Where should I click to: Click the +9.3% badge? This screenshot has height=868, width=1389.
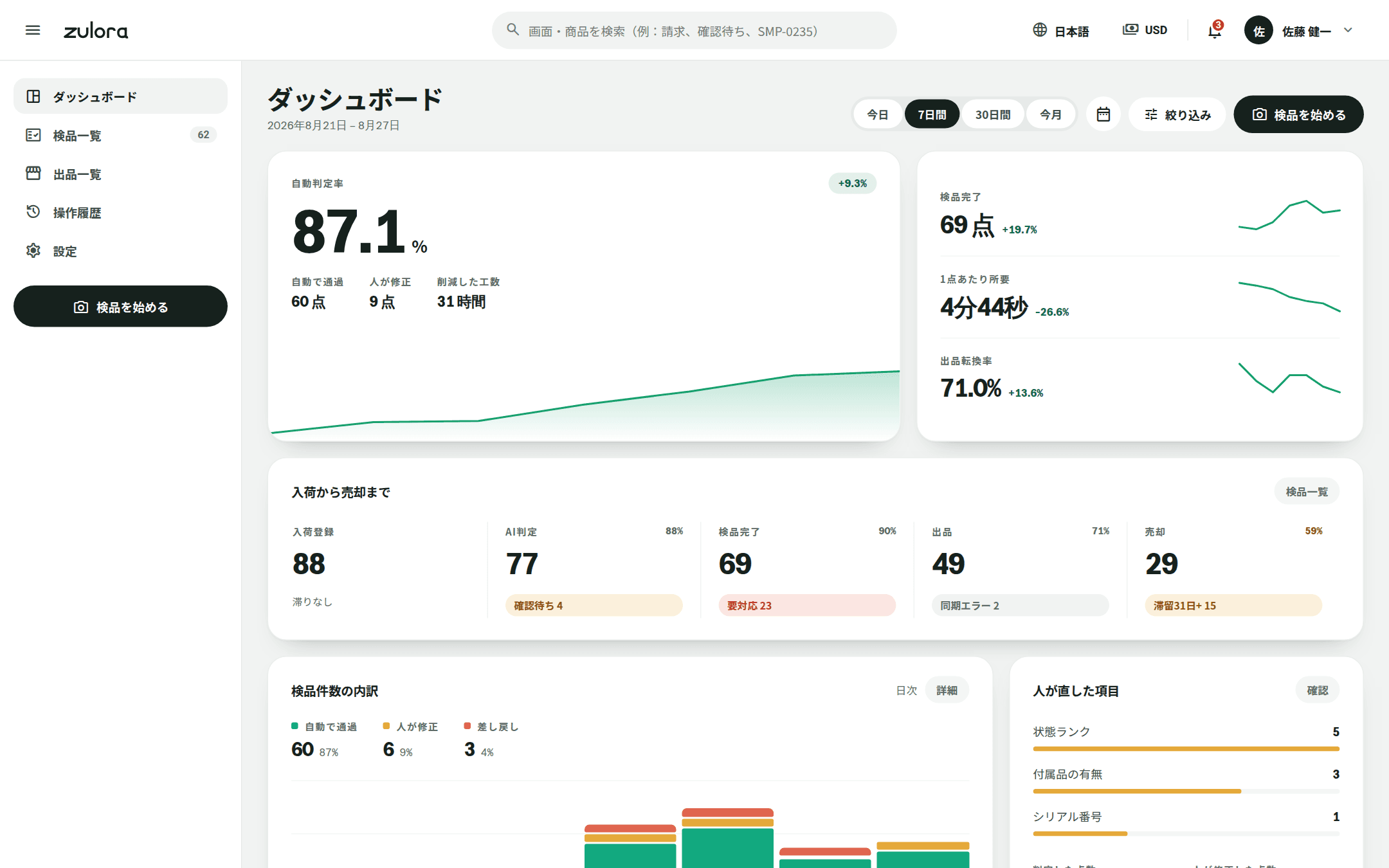point(853,183)
